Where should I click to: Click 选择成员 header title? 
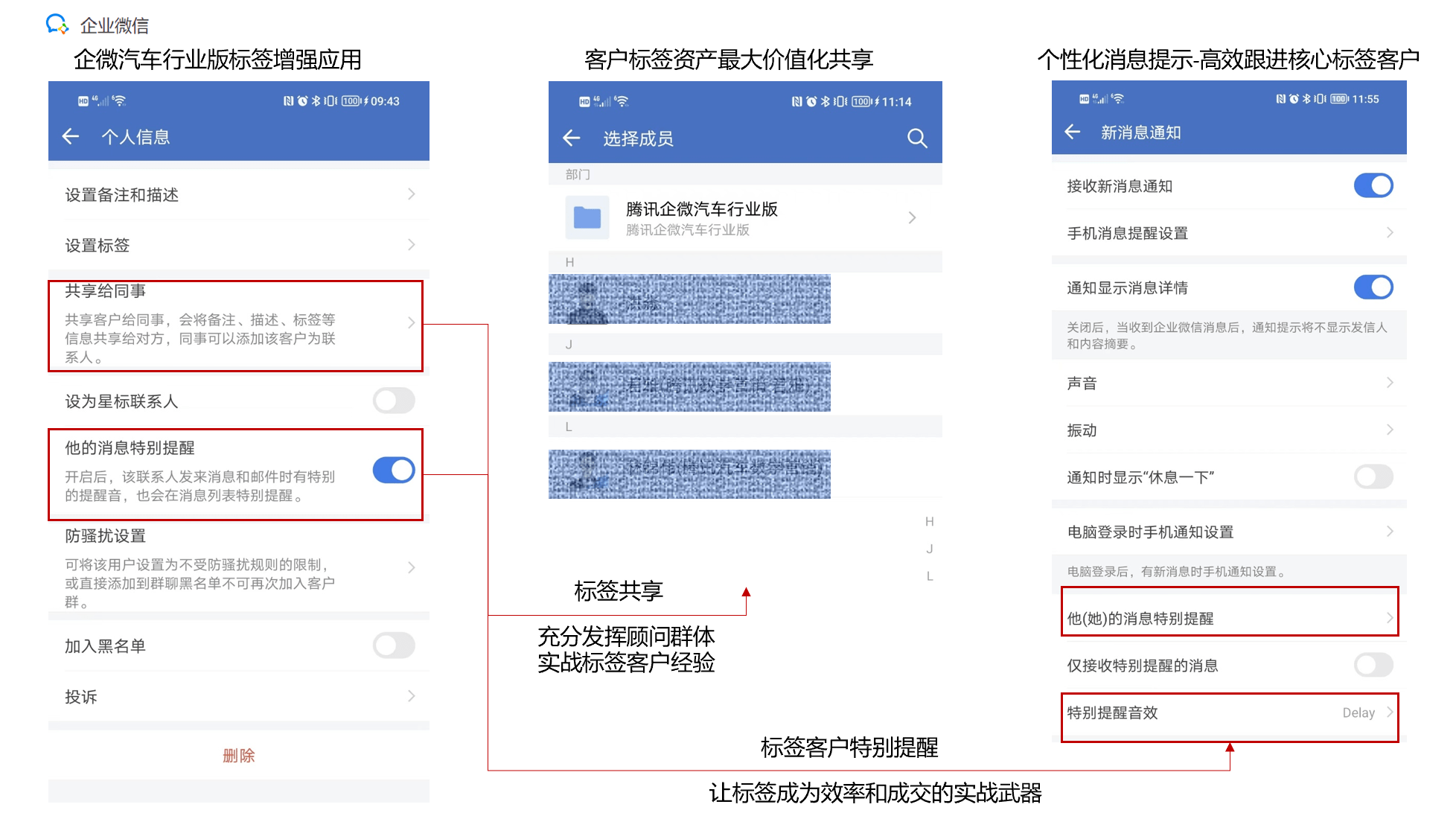pyautogui.click(x=638, y=138)
